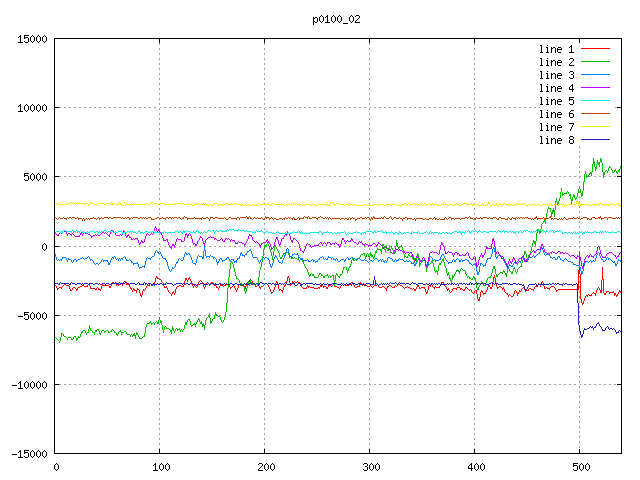The height and width of the screenshot is (480, 640).
Task: Click cyan line sample beside 'line 5'
Action: pyautogui.click(x=595, y=101)
